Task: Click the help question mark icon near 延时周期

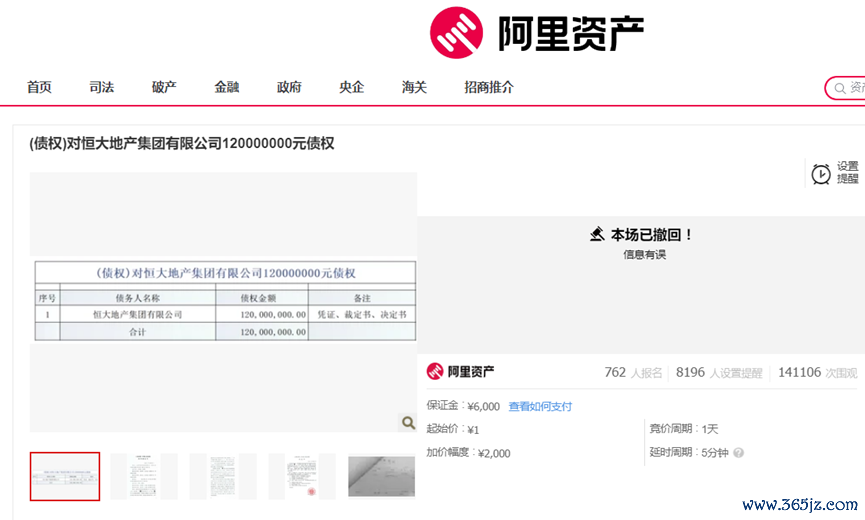Action: (x=739, y=453)
